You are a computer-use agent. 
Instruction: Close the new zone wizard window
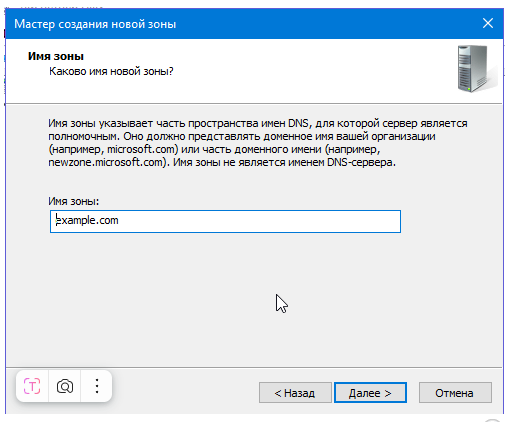(488, 23)
